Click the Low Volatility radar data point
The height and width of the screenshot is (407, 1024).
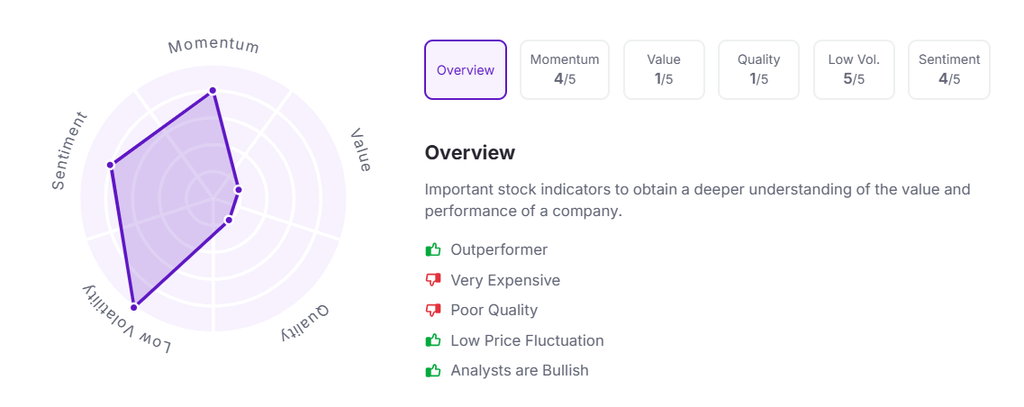coord(133,303)
